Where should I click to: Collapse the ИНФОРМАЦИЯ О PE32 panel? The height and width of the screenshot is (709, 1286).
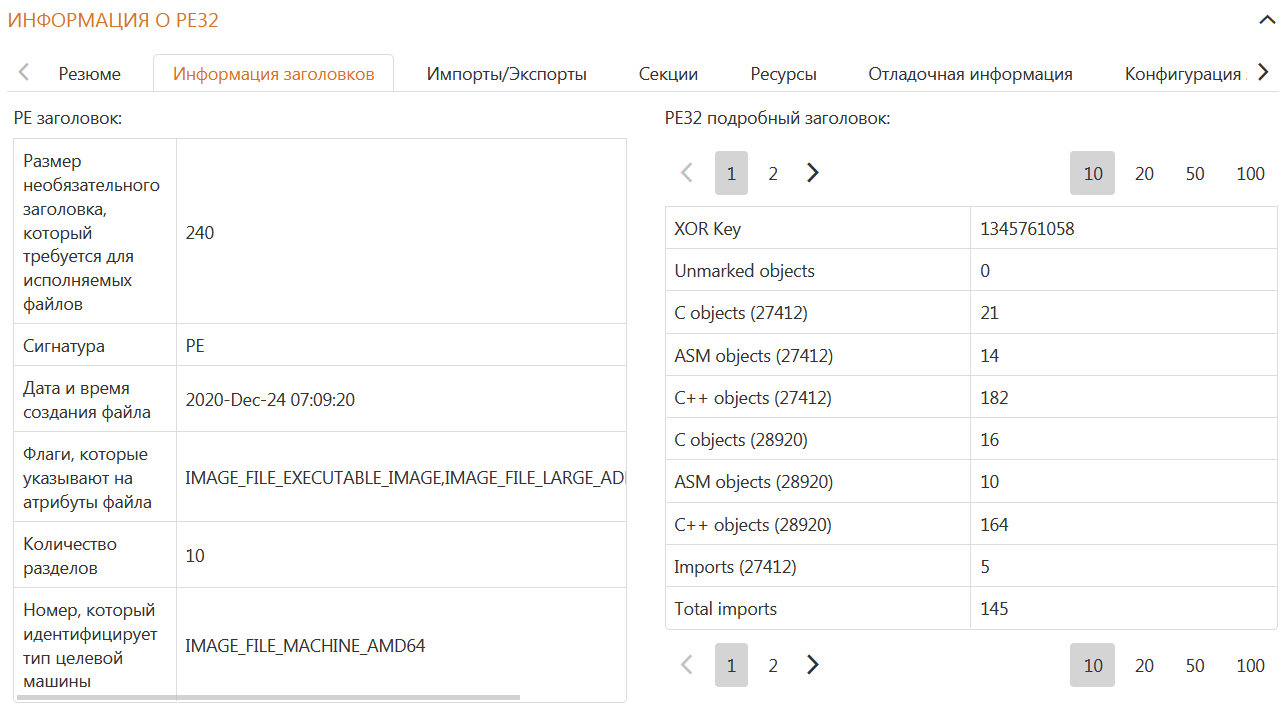(x=1264, y=19)
